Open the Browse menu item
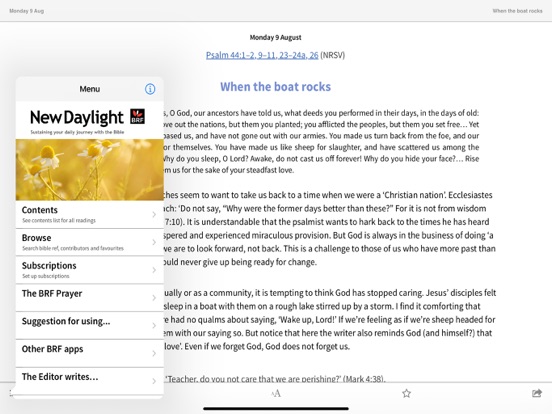The image size is (552, 414). [x=90, y=242]
